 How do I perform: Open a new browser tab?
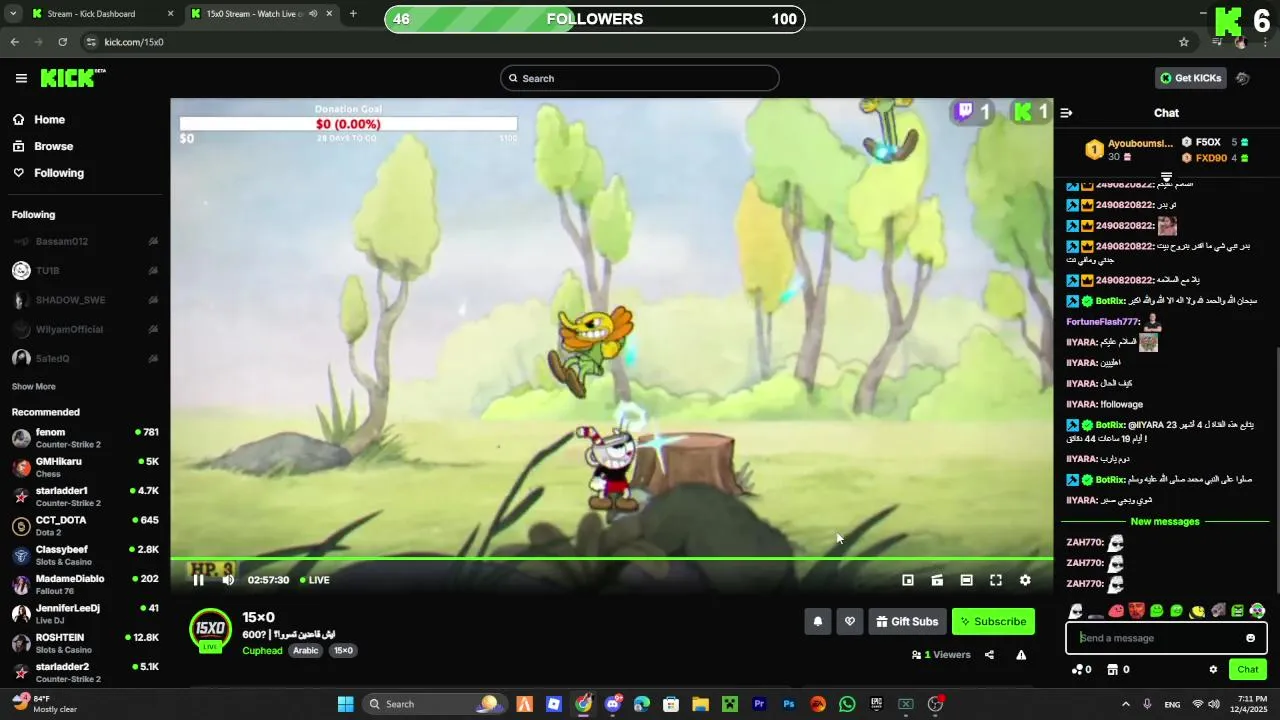point(353,14)
